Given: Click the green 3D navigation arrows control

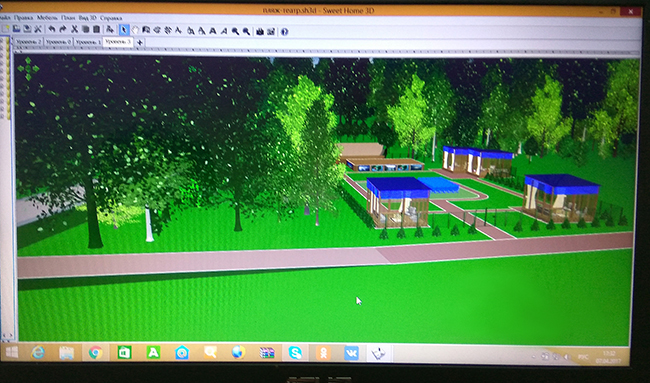Looking at the screenshot, I should [28, 68].
